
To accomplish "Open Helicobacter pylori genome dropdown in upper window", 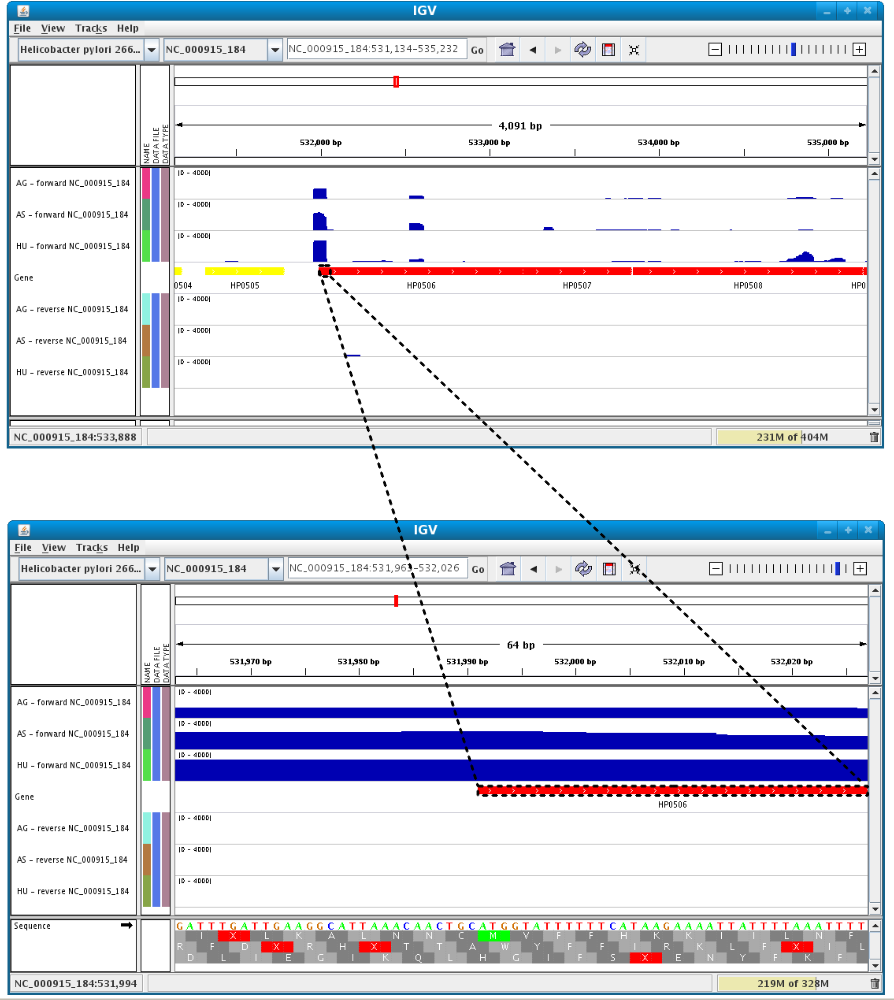I will 152,50.
